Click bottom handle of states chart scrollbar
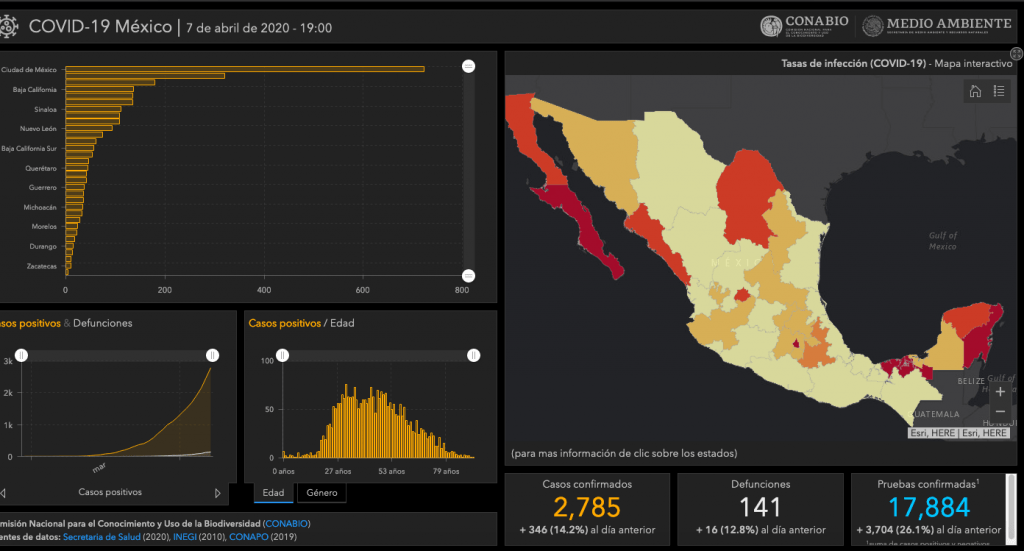1024x551 pixels. pyautogui.click(x=469, y=276)
